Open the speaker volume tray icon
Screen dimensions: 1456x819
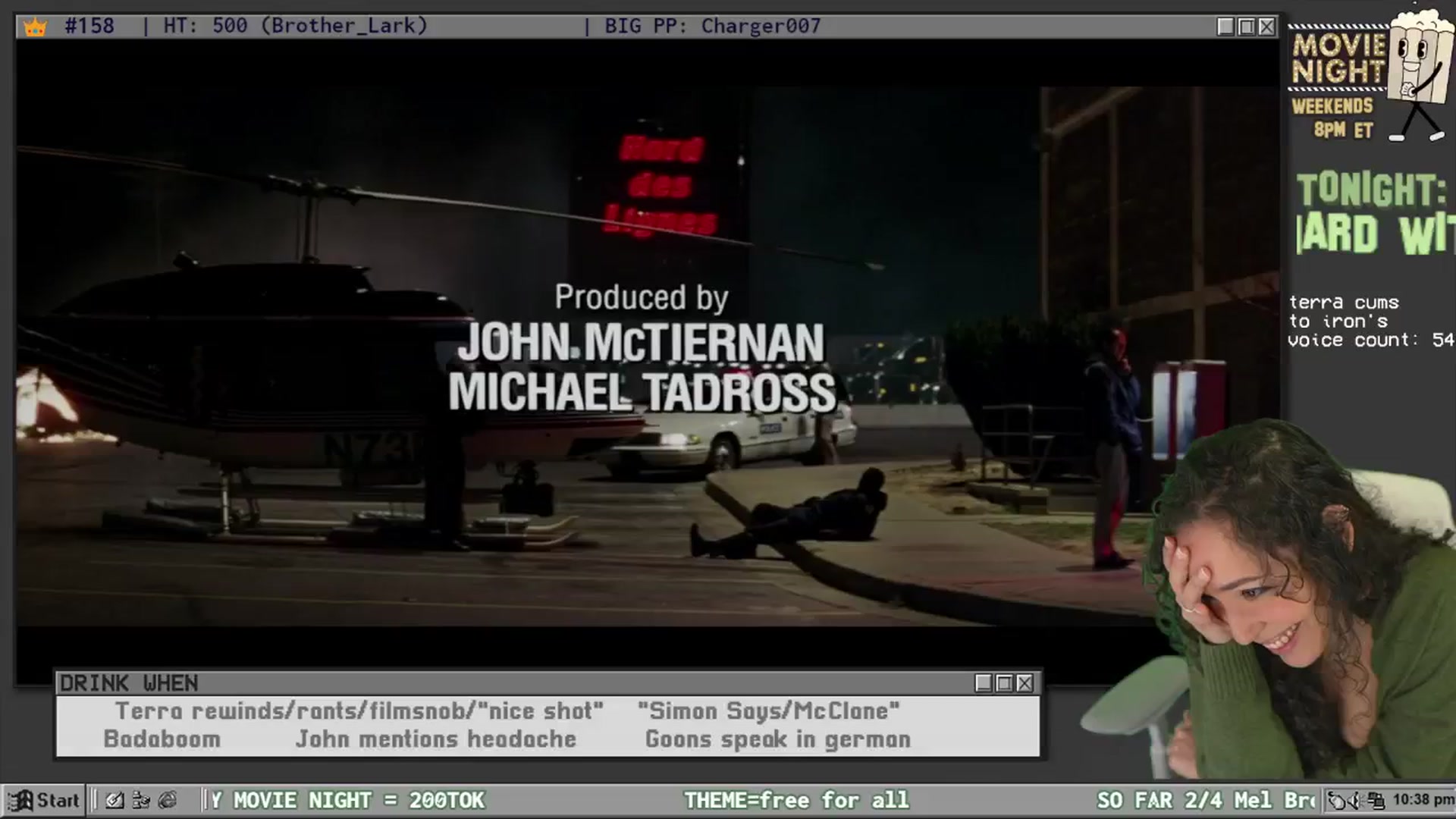1355,800
